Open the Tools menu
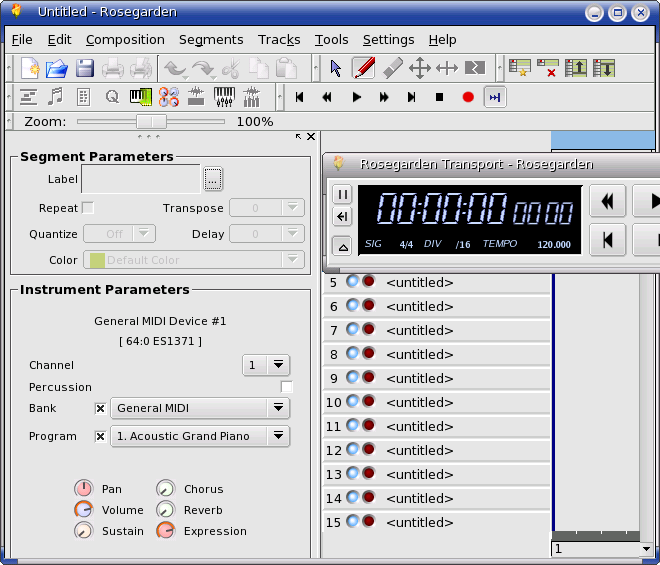This screenshot has height=565, width=660. [332, 40]
